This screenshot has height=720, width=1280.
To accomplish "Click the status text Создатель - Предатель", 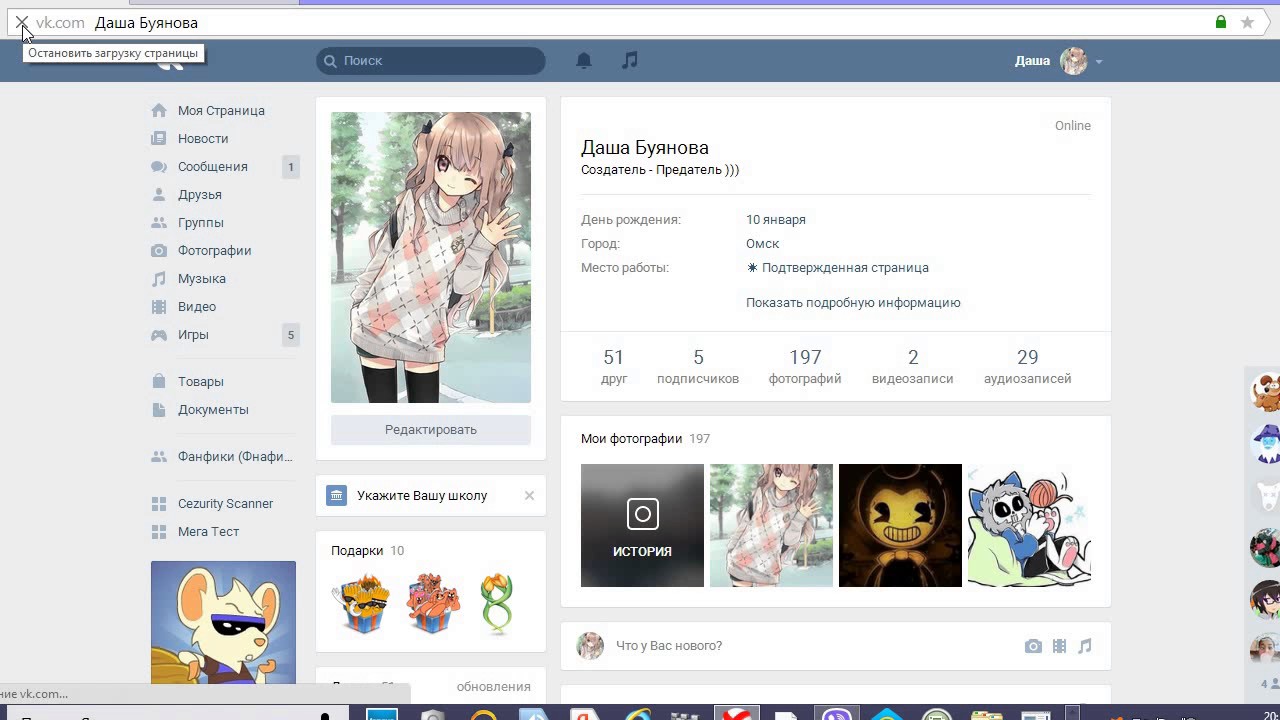I will click(x=660, y=170).
